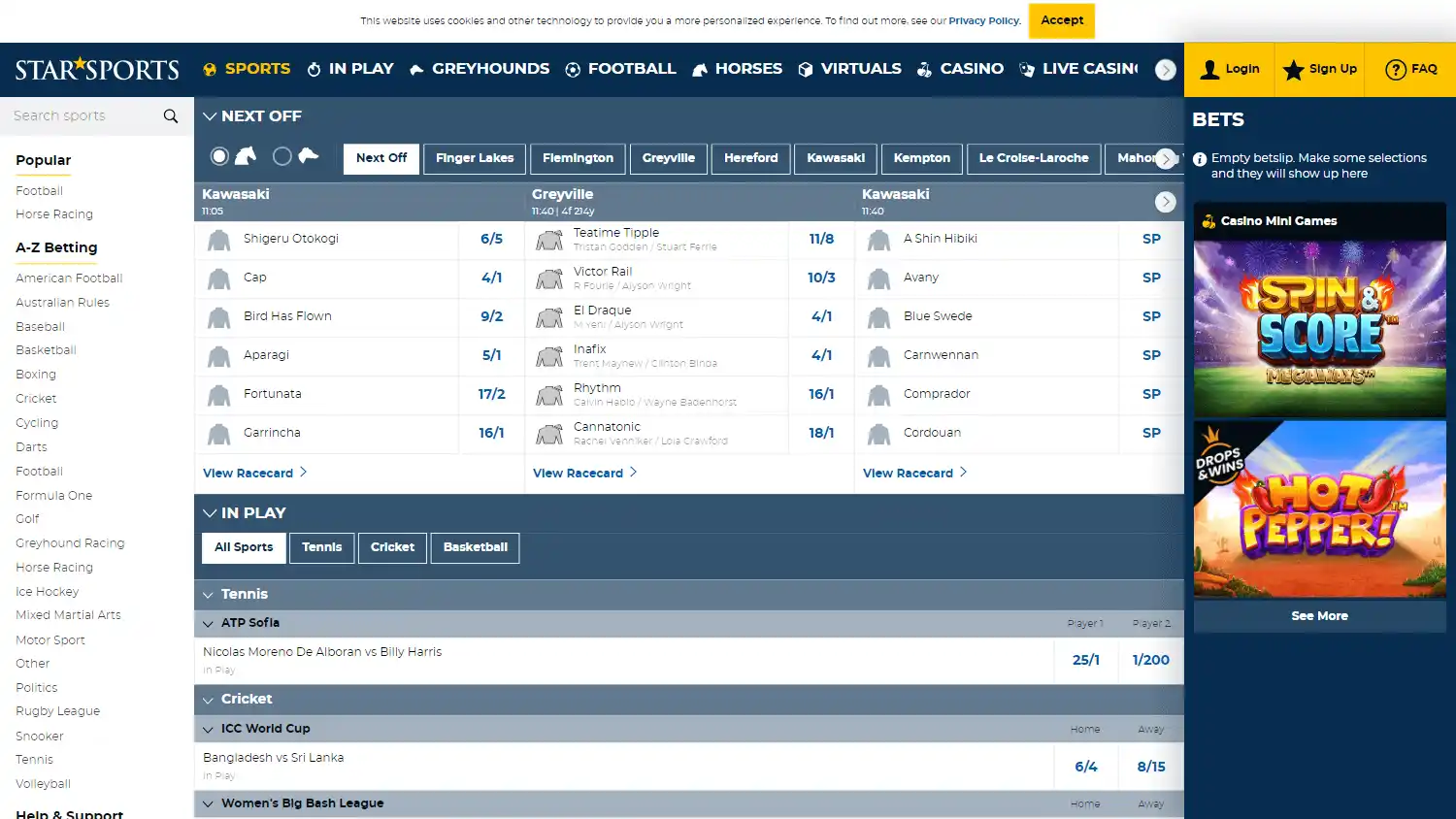The width and height of the screenshot is (1456, 819).
Task: Switch to the Kempton tab
Action: pos(922,159)
